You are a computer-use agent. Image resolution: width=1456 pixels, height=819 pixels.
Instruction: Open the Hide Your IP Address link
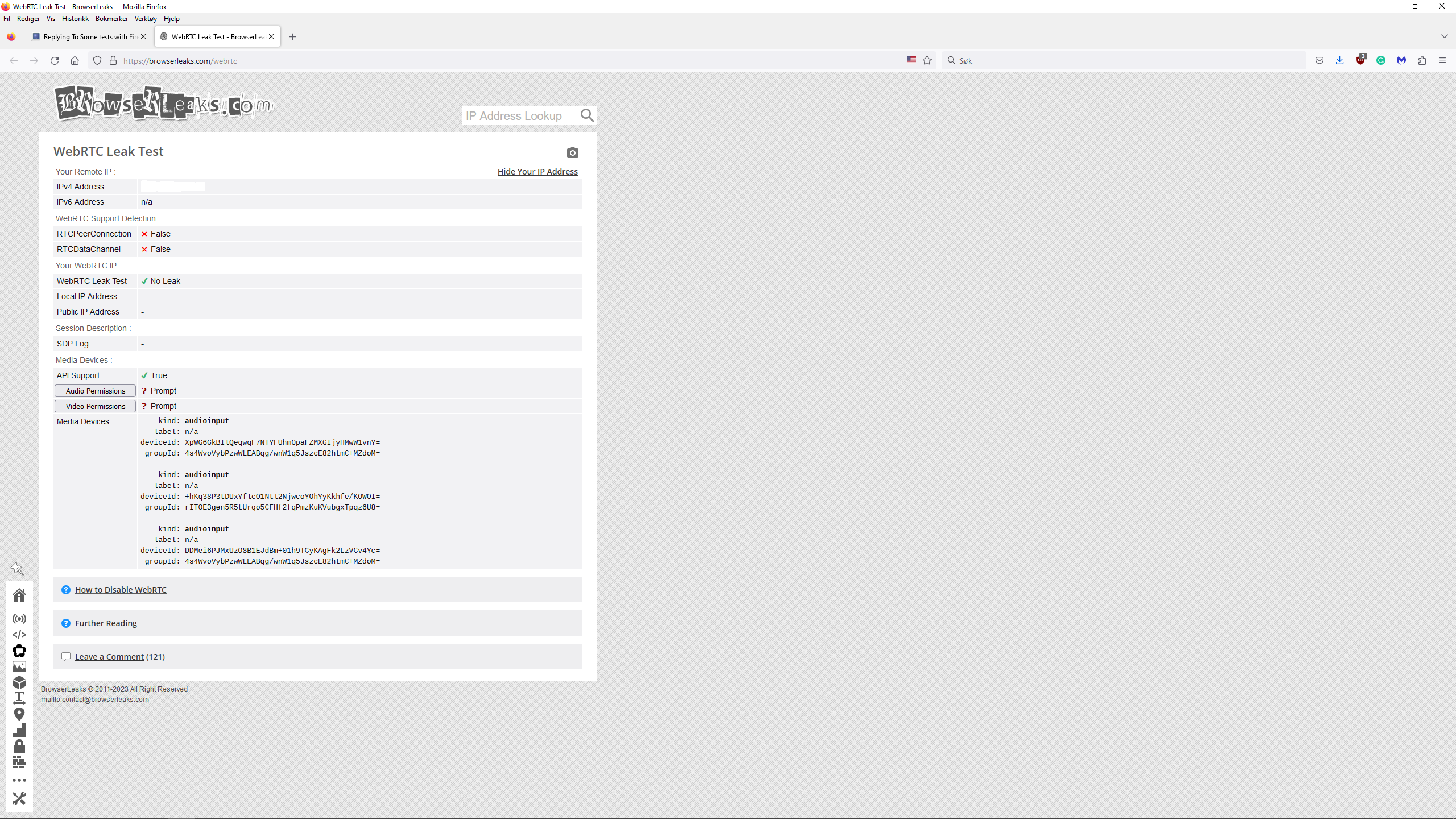537,171
